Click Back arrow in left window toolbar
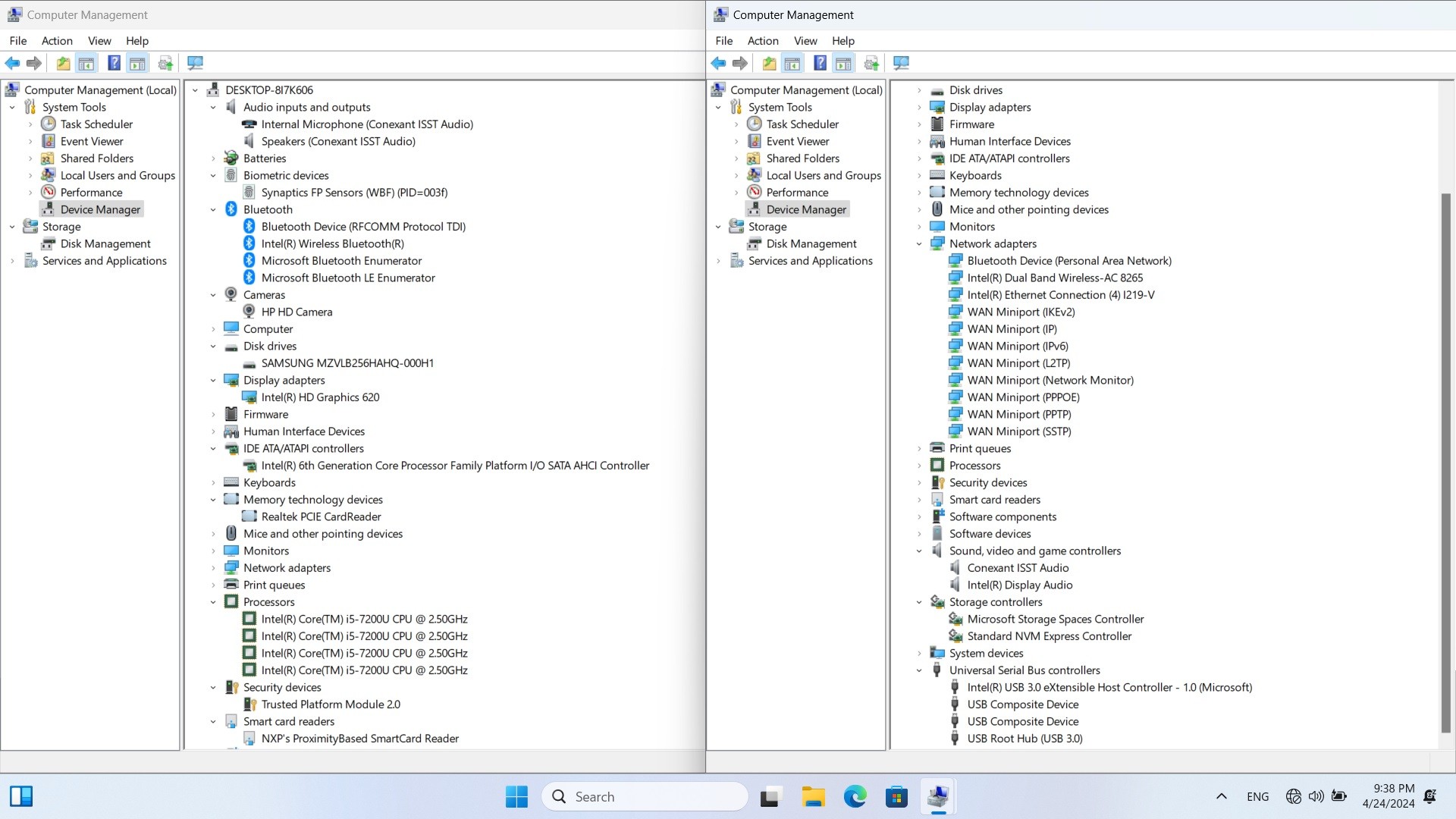The image size is (1456, 819). 12,63
